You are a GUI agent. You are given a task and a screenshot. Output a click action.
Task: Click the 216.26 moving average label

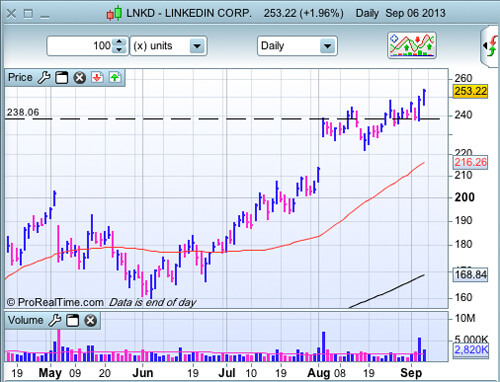[x=470, y=162]
